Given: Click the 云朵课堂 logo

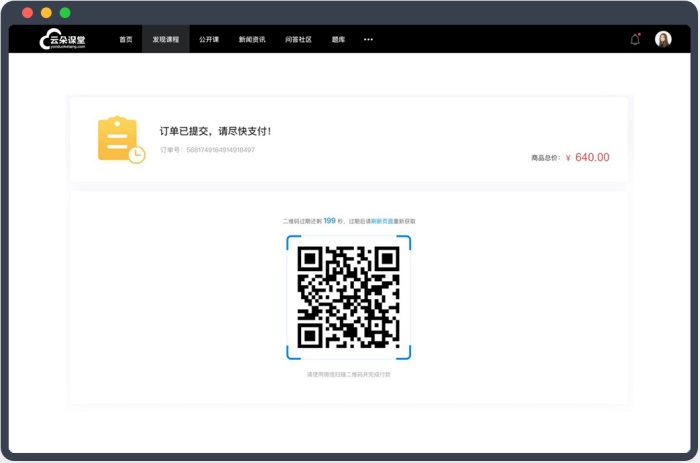Looking at the screenshot, I should coord(62,39).
